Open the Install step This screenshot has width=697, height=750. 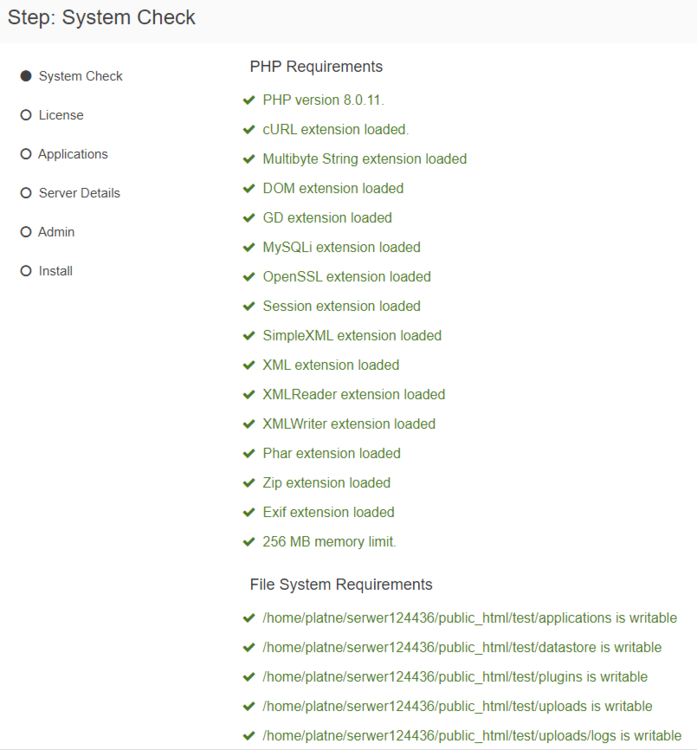tap(55, 271)
